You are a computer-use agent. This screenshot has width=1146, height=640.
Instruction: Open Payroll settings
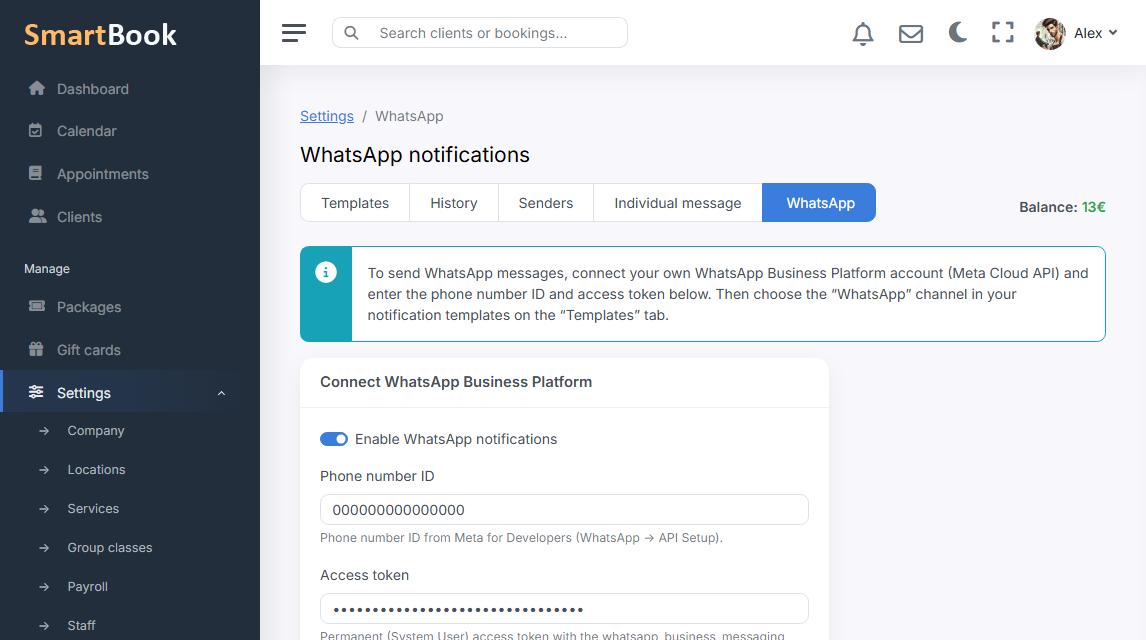87,587
